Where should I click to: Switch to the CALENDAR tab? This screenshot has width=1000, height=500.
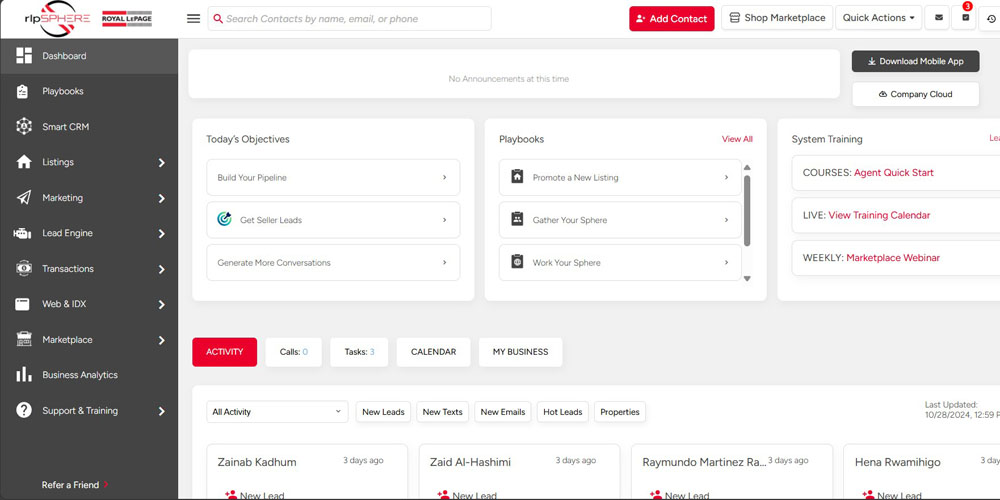pos(433,352)
